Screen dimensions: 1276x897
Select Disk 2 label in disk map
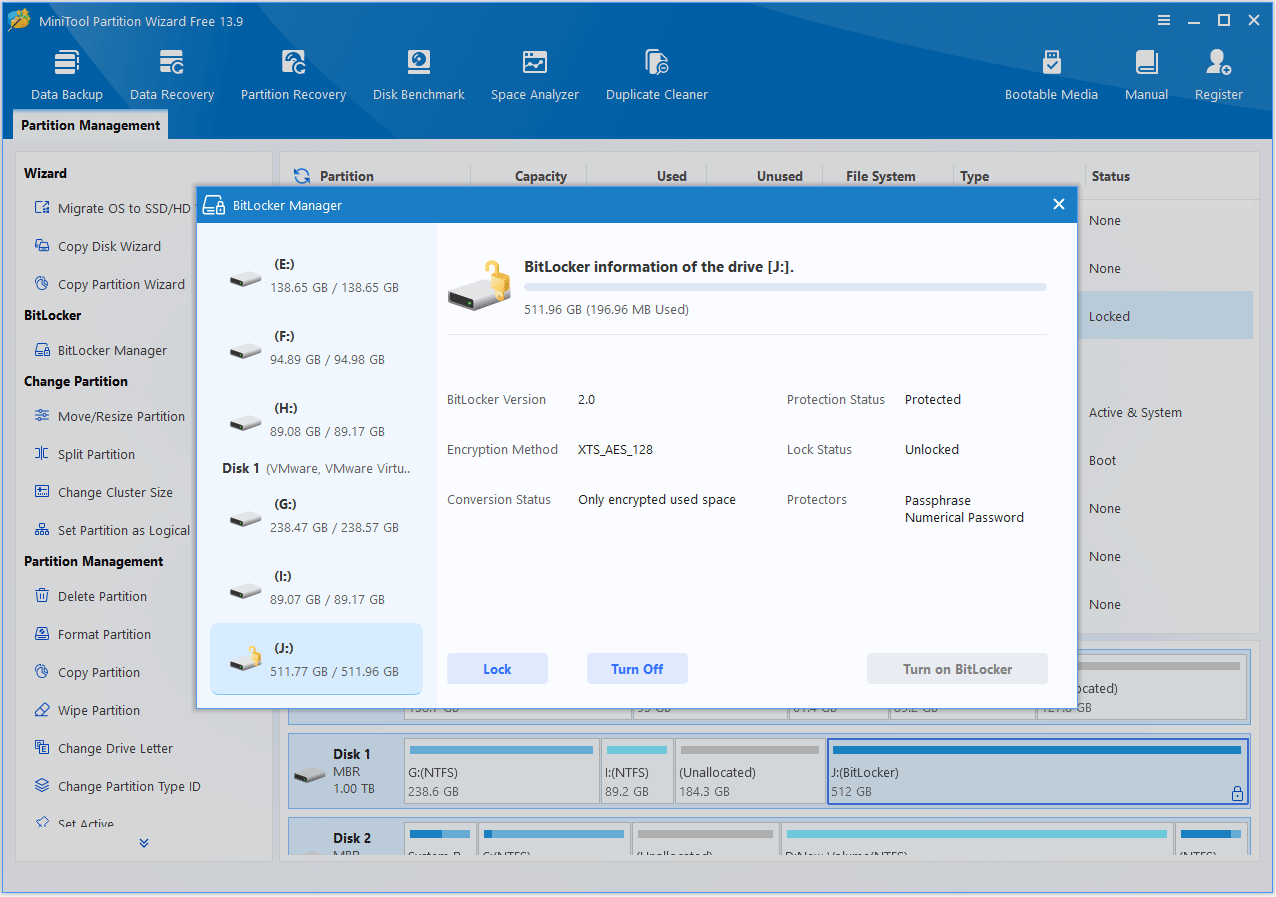(x=352, y=838)
